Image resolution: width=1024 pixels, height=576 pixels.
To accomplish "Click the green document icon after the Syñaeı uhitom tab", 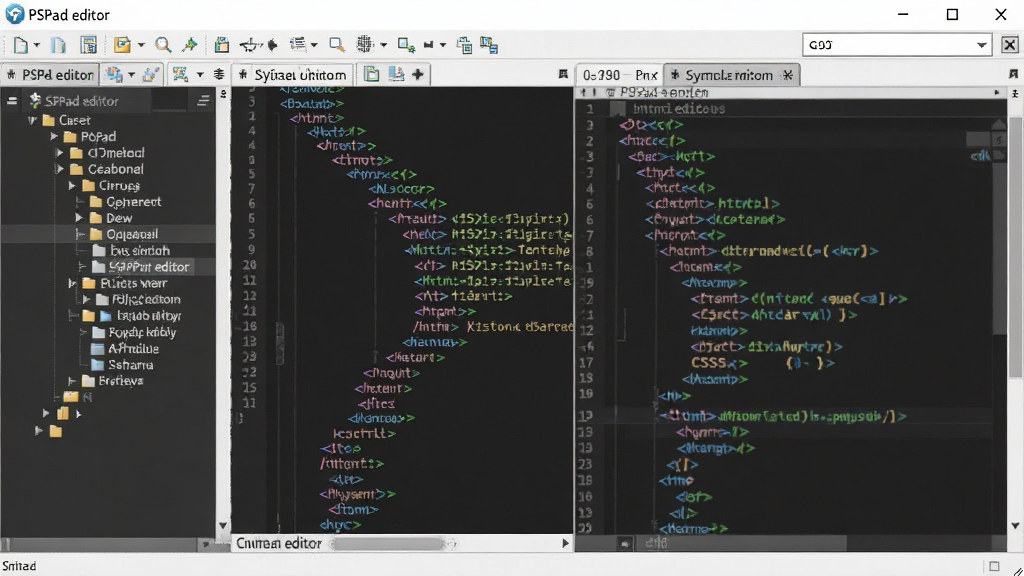I will coord(371,74).
